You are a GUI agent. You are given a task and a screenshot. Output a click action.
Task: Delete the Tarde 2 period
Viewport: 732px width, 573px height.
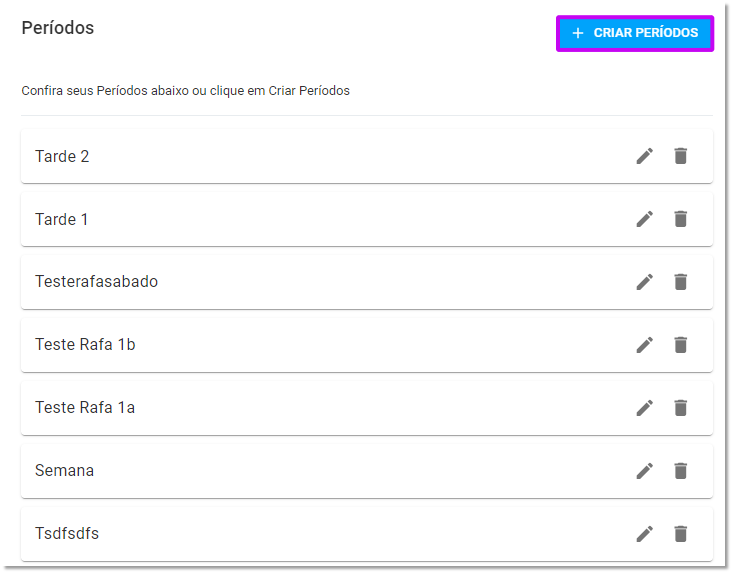coord(681,156)
